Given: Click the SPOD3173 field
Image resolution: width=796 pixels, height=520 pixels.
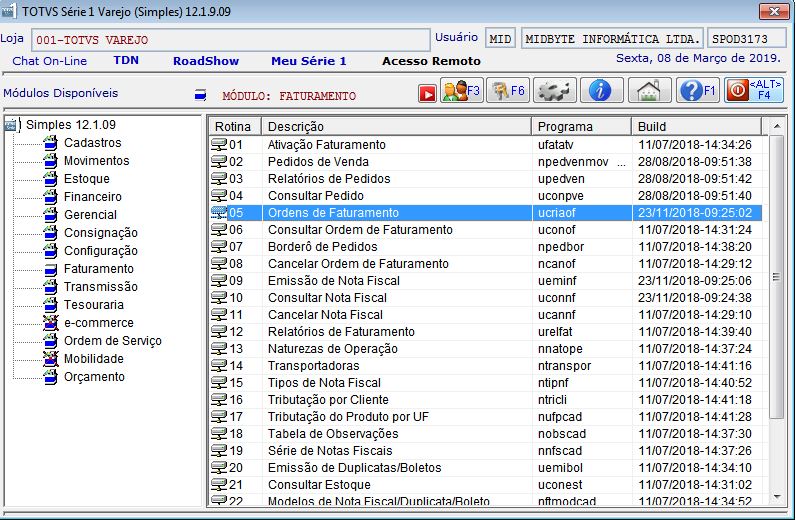Looking at the screenshot, I should 746,39.
